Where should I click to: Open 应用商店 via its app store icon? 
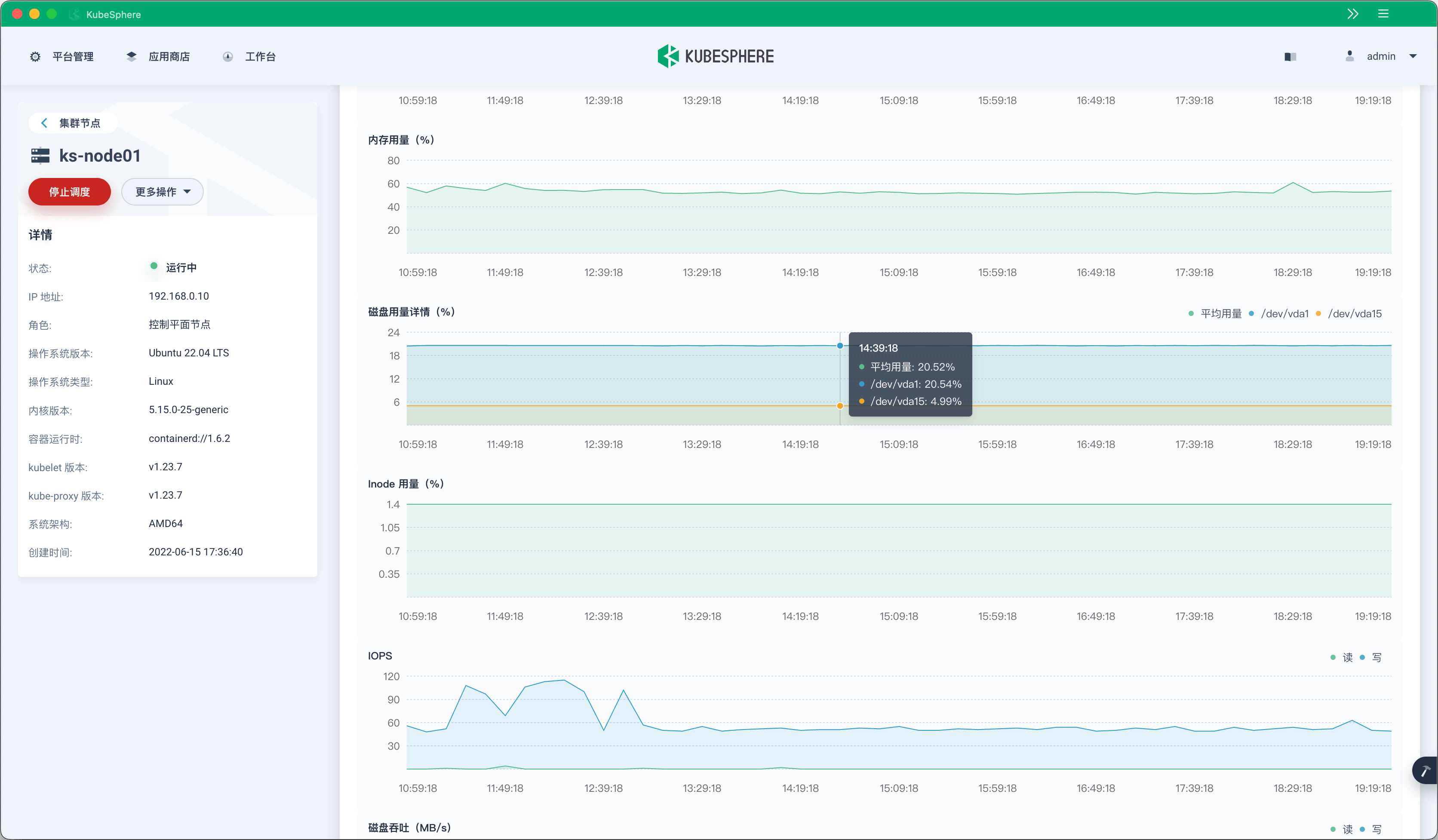[131, 56]
